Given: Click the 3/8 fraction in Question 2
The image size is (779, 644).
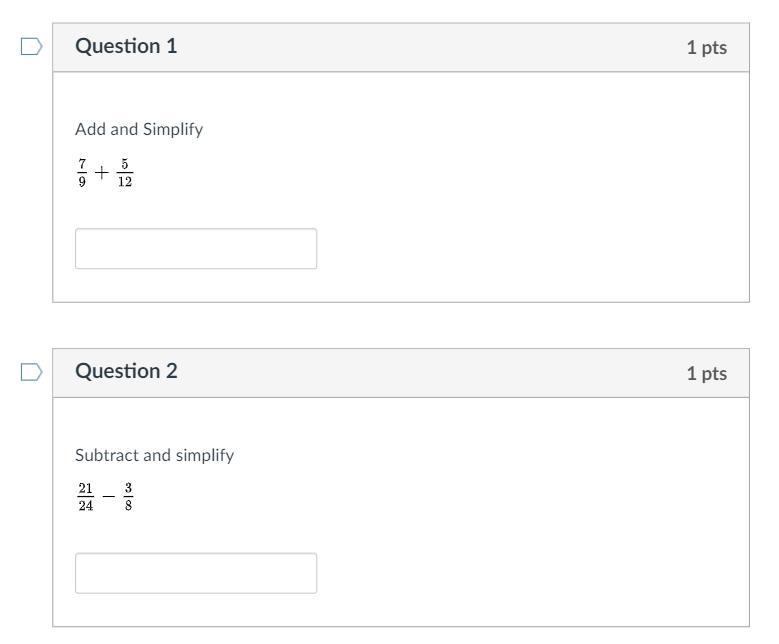Looking at the screenshot, I should coord(129,497).
